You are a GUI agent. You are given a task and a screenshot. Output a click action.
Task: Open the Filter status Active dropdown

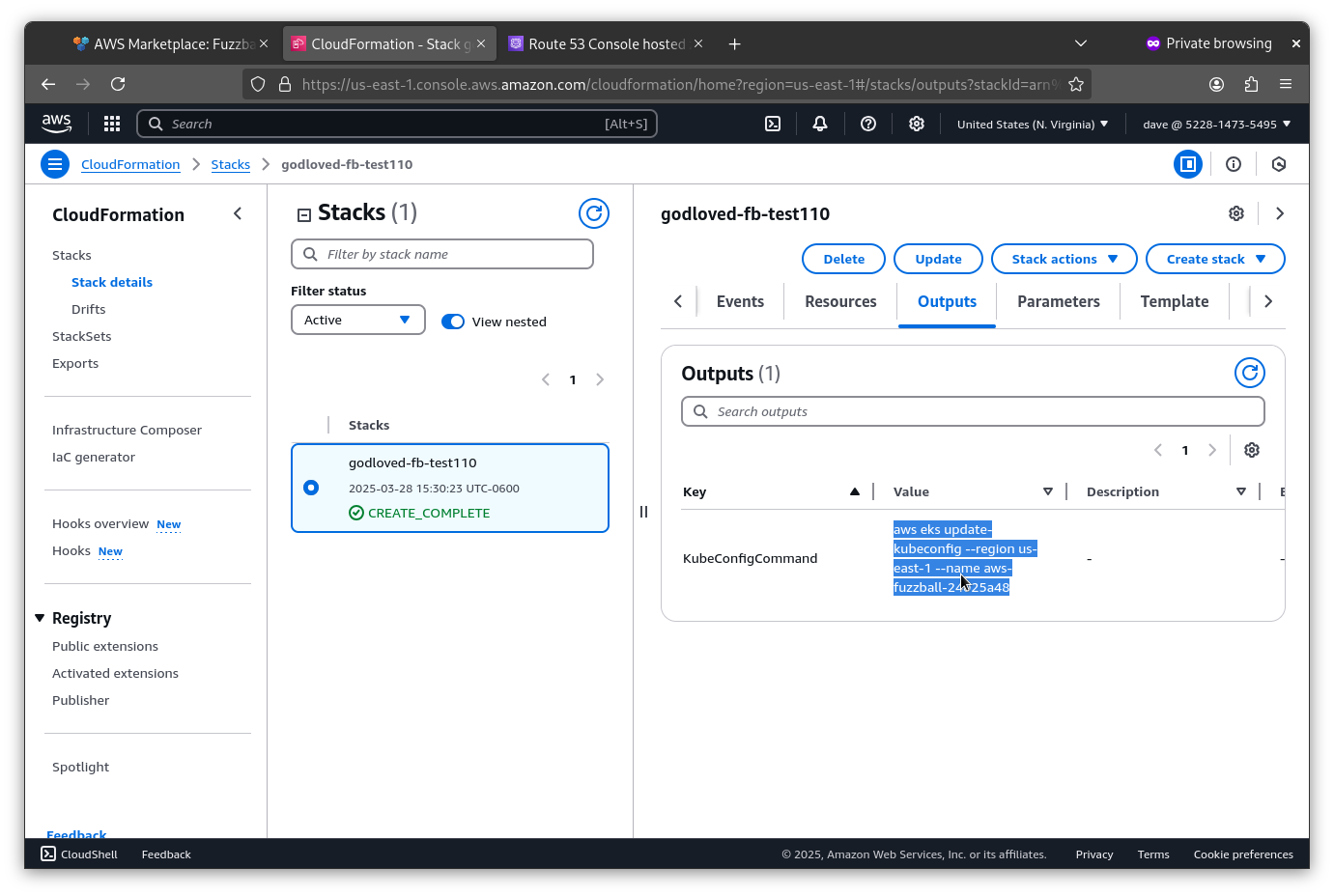(357, 320)
